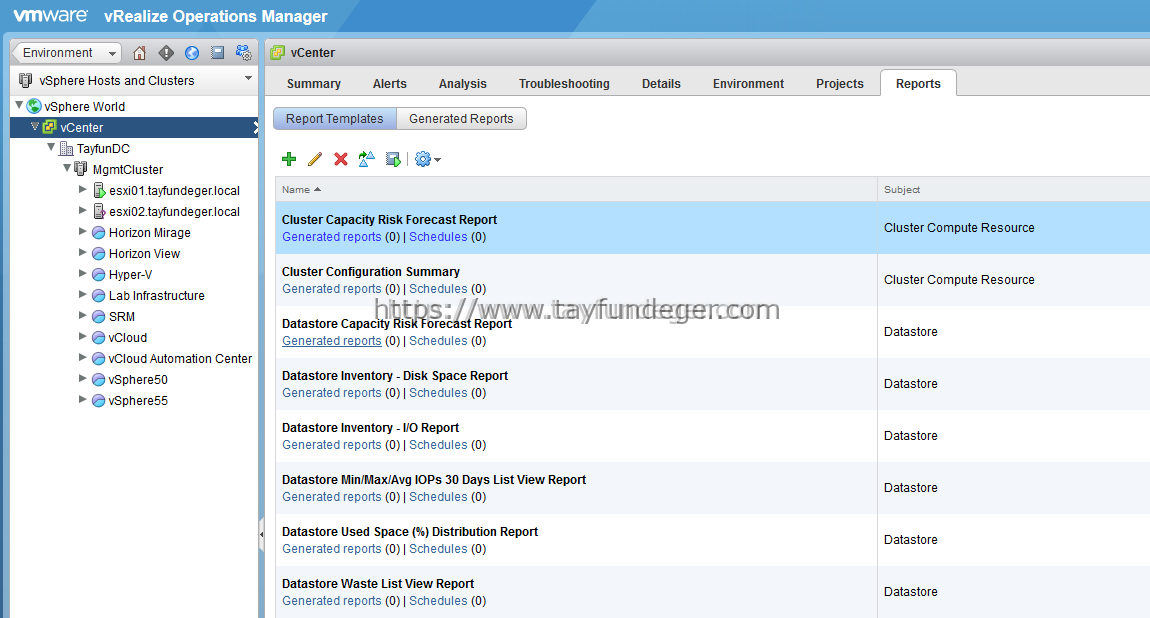
Task: Open the Content icon in the navigation toolbar
Action: (217, 53)
